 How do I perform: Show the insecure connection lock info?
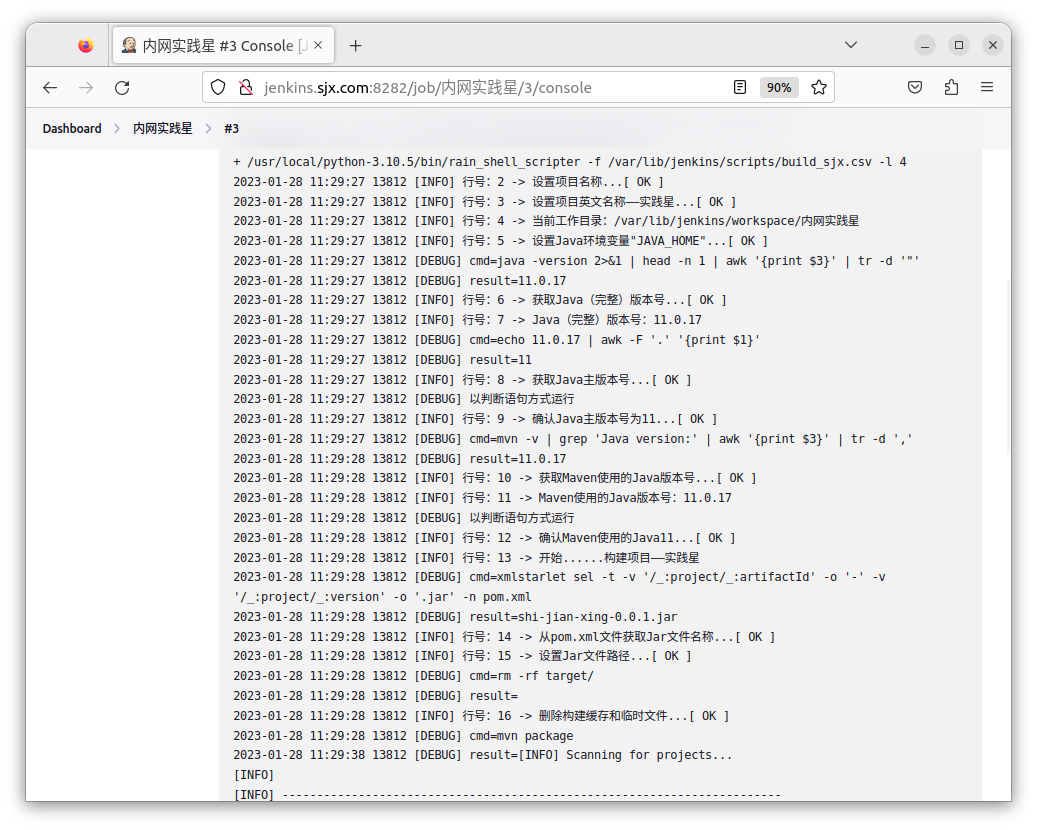[244, 88]
